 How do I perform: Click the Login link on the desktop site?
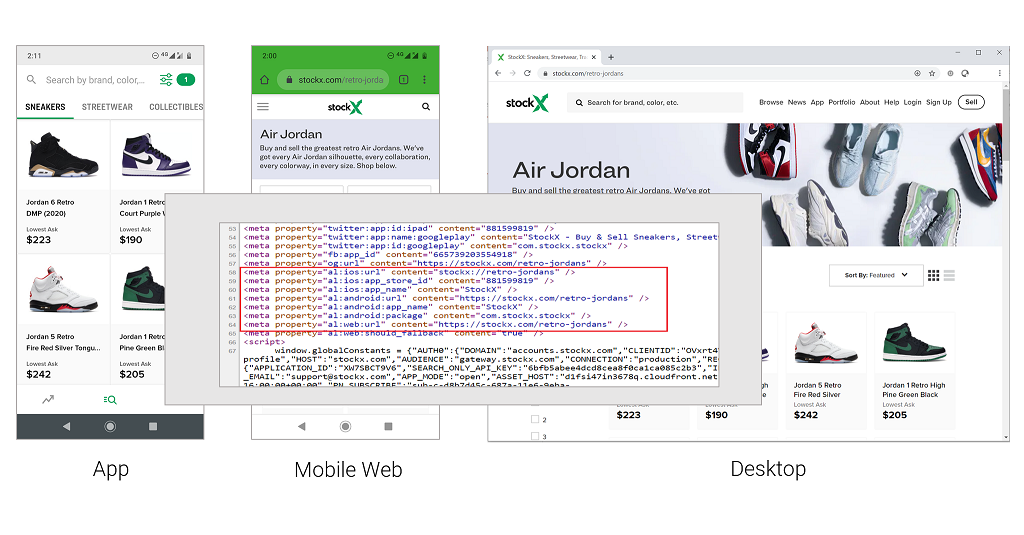coord(912,103)
